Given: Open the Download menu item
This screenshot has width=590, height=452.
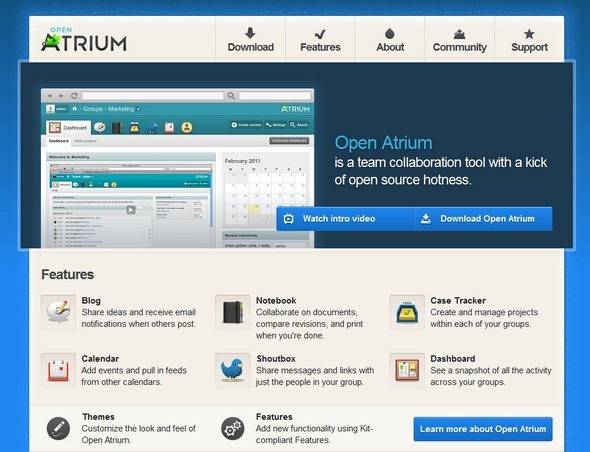Looking at the screenshot, I should coord(251,39).
